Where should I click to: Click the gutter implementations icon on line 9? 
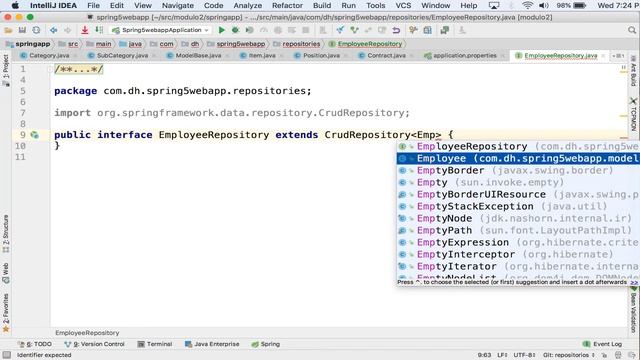(35, 135)
